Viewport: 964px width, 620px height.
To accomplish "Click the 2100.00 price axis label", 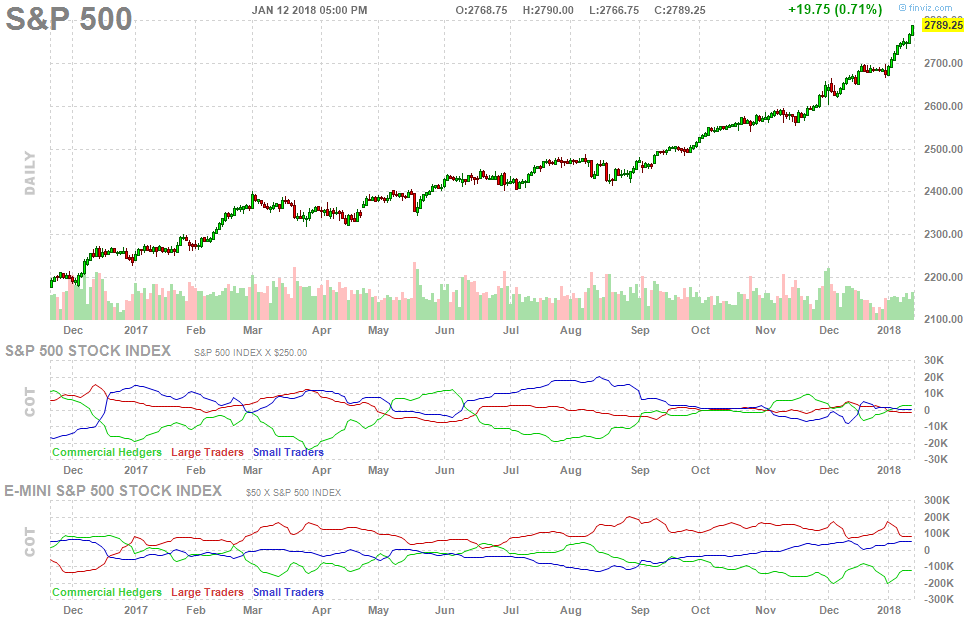I will [943, 319].
